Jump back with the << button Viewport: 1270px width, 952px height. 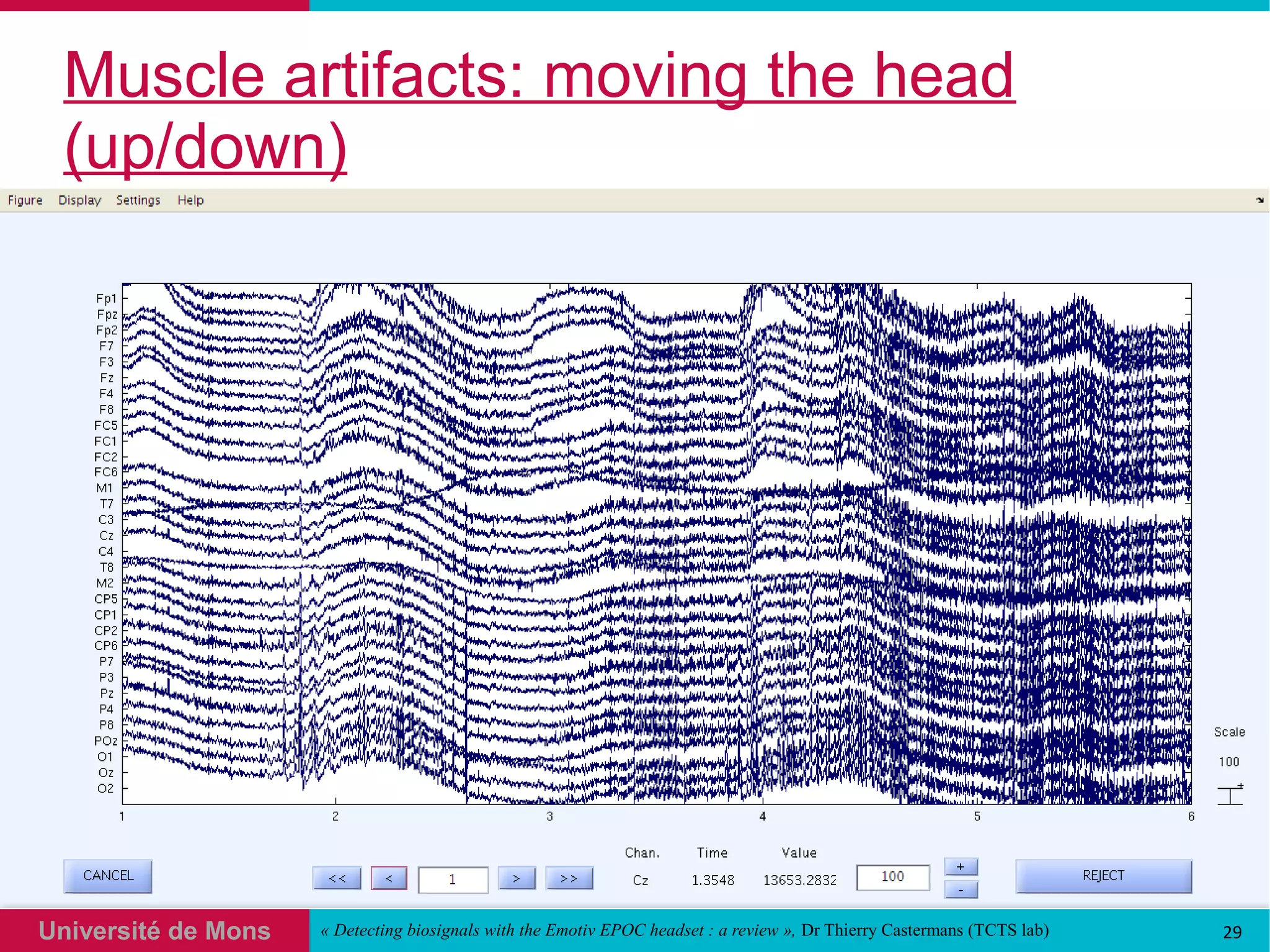(337, 878)
